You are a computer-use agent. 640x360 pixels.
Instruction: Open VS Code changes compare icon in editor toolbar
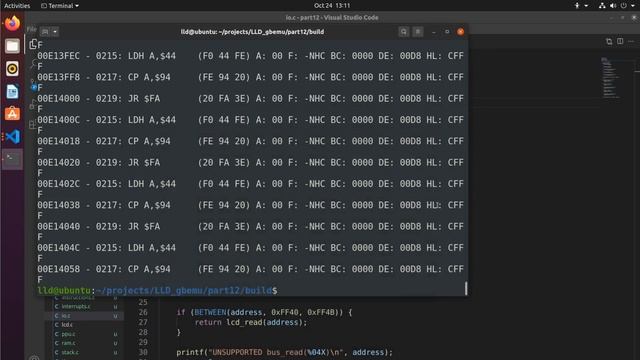coord(609,41)
